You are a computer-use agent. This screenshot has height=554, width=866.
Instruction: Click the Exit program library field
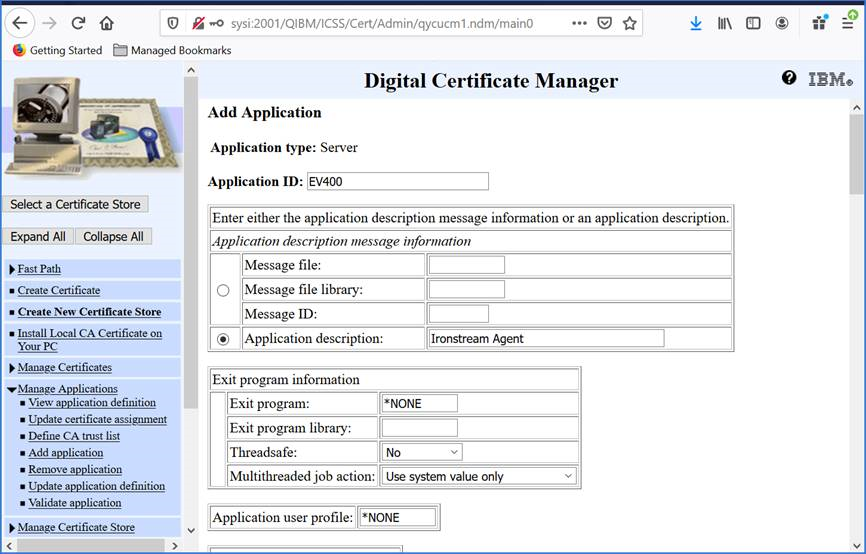tap(420, 428)
